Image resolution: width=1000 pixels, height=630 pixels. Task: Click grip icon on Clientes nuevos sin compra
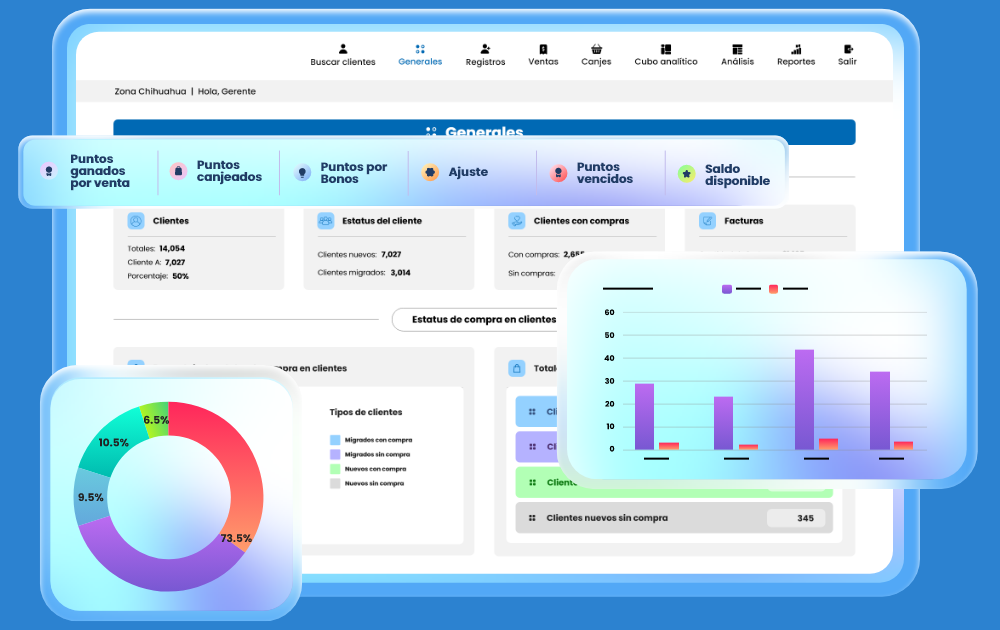point(532,518)
